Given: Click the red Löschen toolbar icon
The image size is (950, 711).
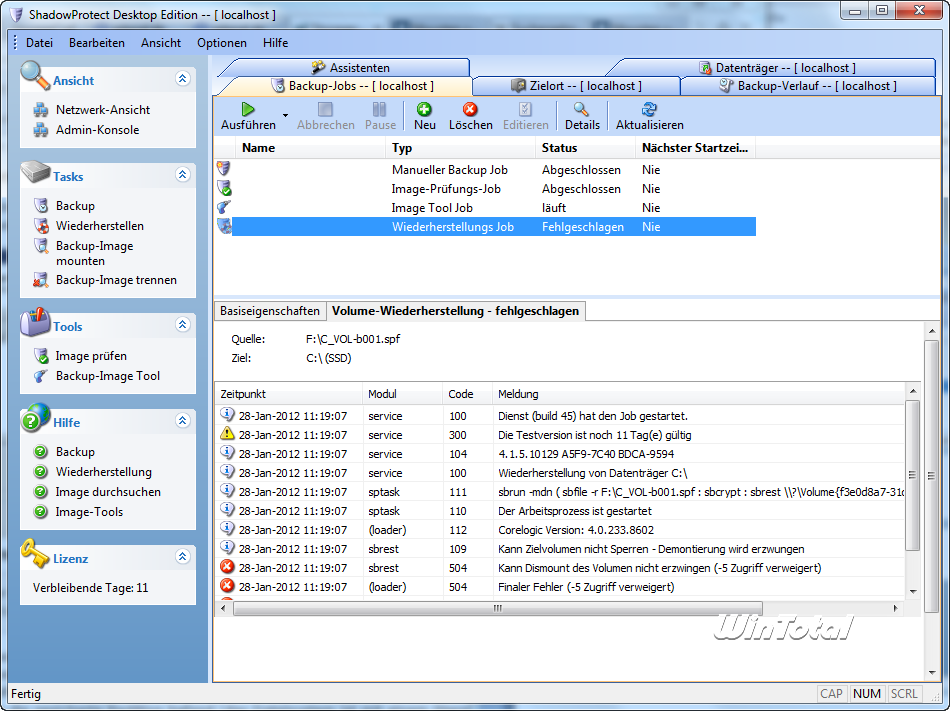Looking at the screenshot, I should (x=470, y=109).
